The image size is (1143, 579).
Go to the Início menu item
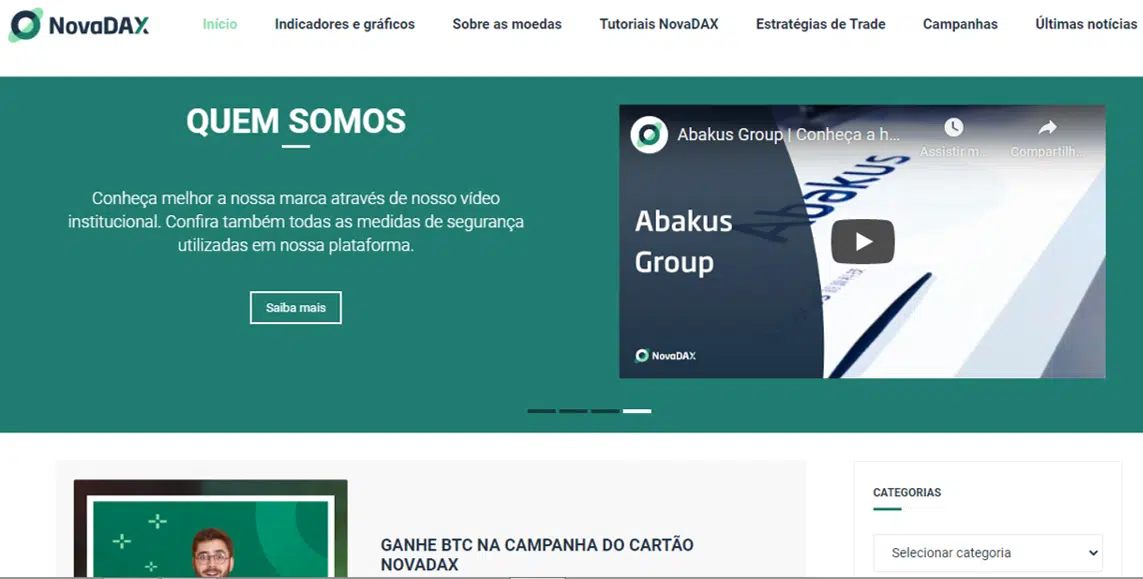(x=219, y=24)
